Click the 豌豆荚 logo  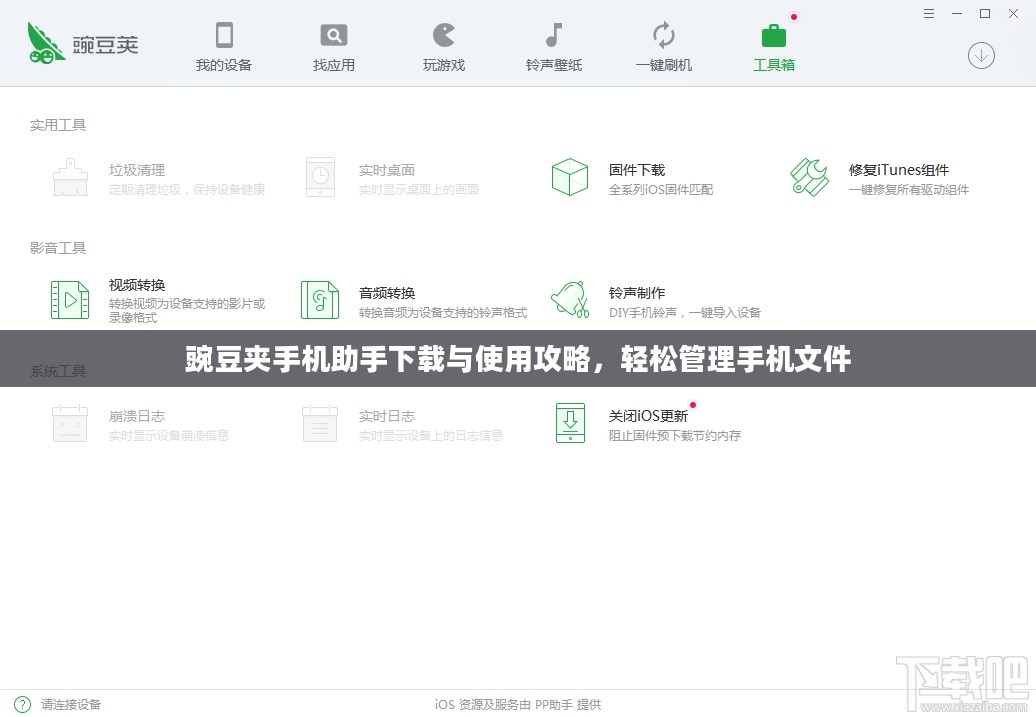tap(83, 44)
